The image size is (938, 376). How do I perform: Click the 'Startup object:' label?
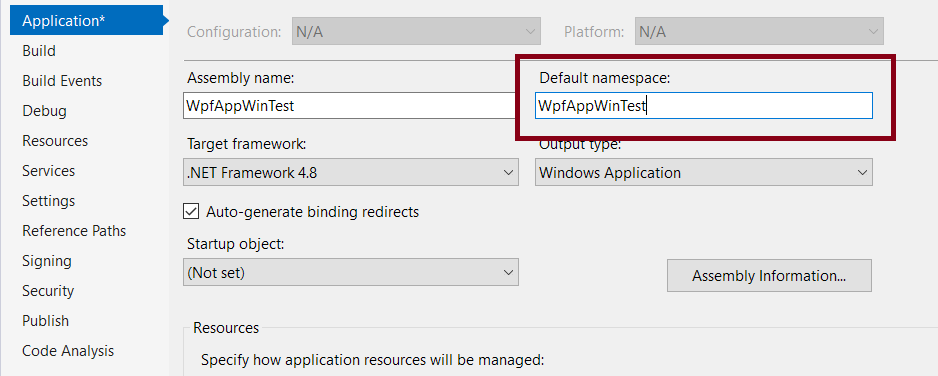(235, 244)
